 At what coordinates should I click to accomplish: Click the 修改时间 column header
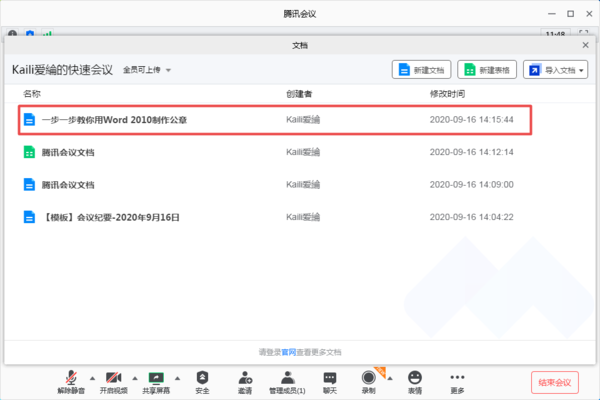(x=447, y=94)
